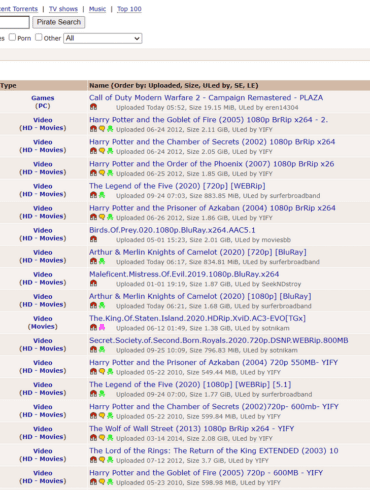Click magnet icon for Lord of the Rings
The image size is (370, 490).
[x=93, y=460]
